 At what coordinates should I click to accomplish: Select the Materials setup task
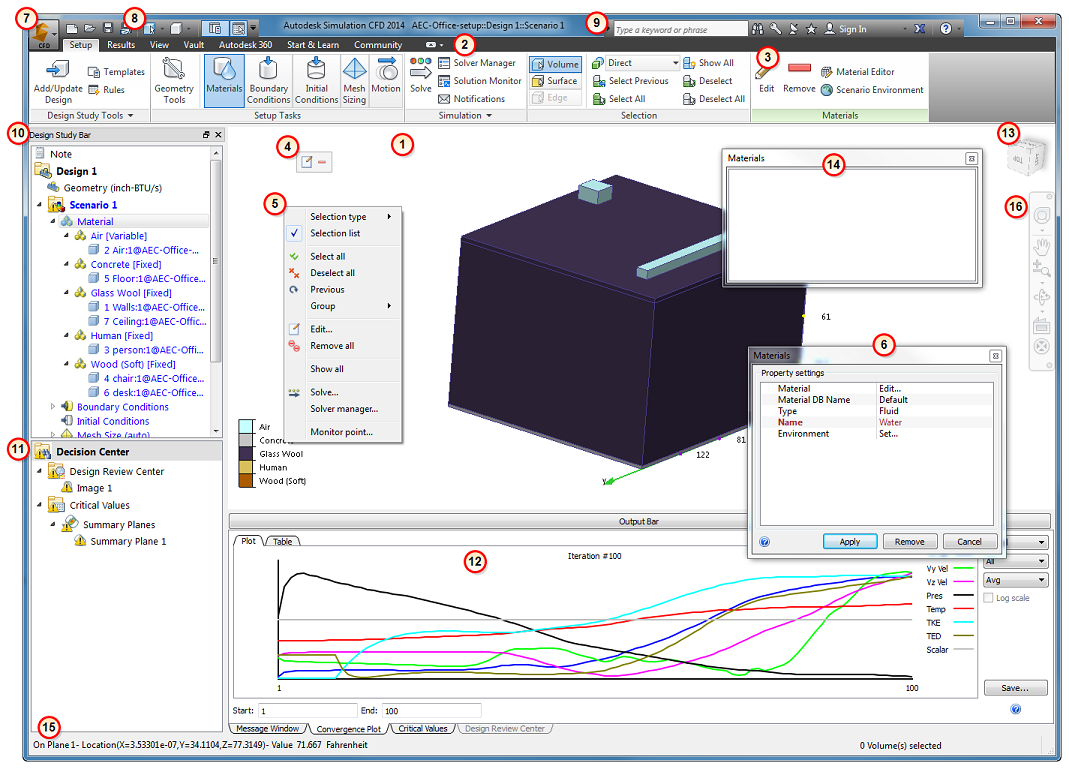(224, 81)
